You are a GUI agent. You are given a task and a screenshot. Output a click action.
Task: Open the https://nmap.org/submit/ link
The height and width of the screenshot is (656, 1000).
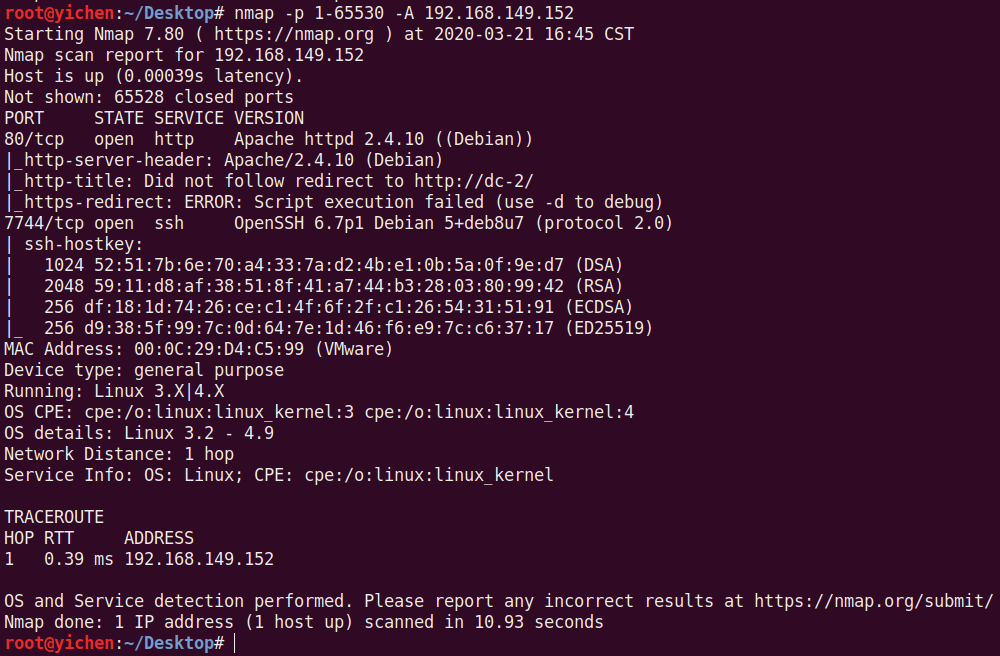873,601
